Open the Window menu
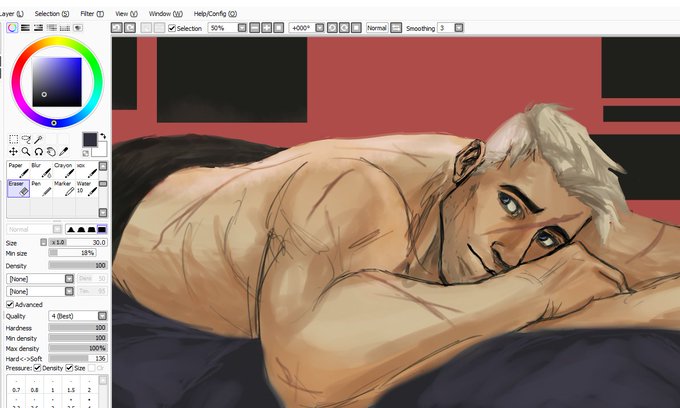680x408 pixels. point(166,14)
